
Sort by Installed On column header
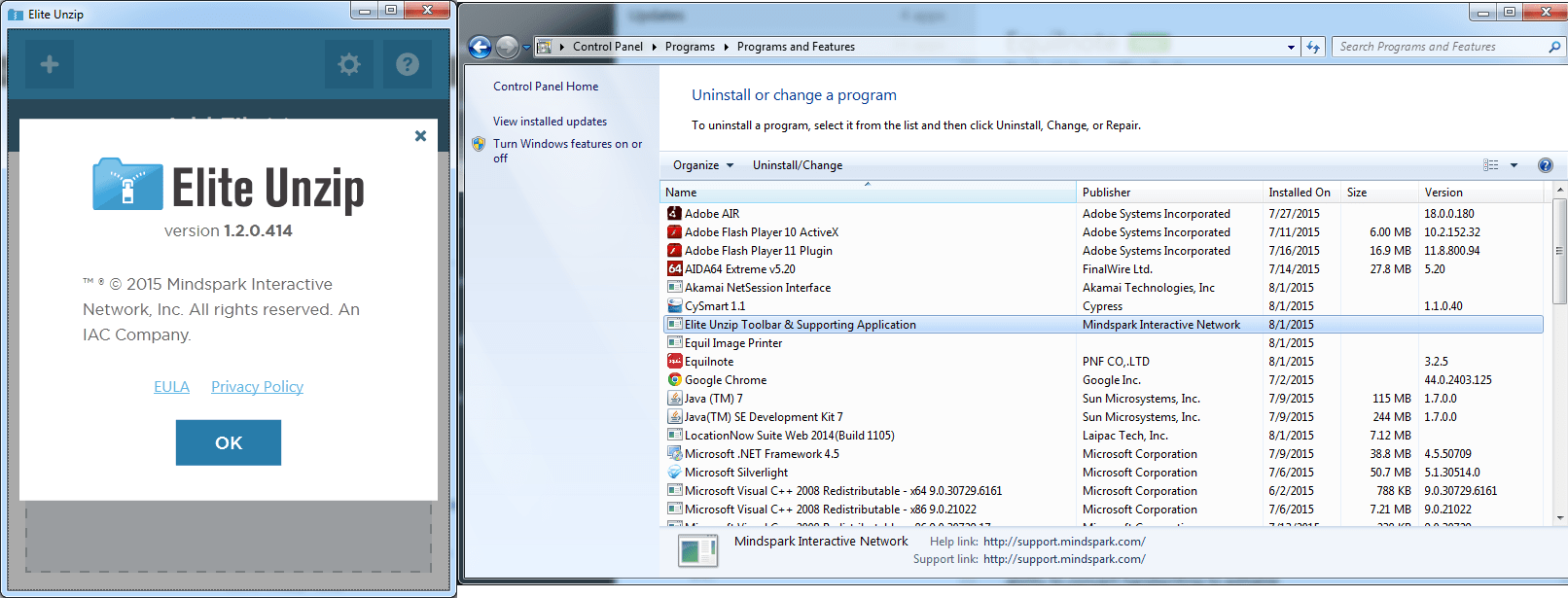[1301, 193]
